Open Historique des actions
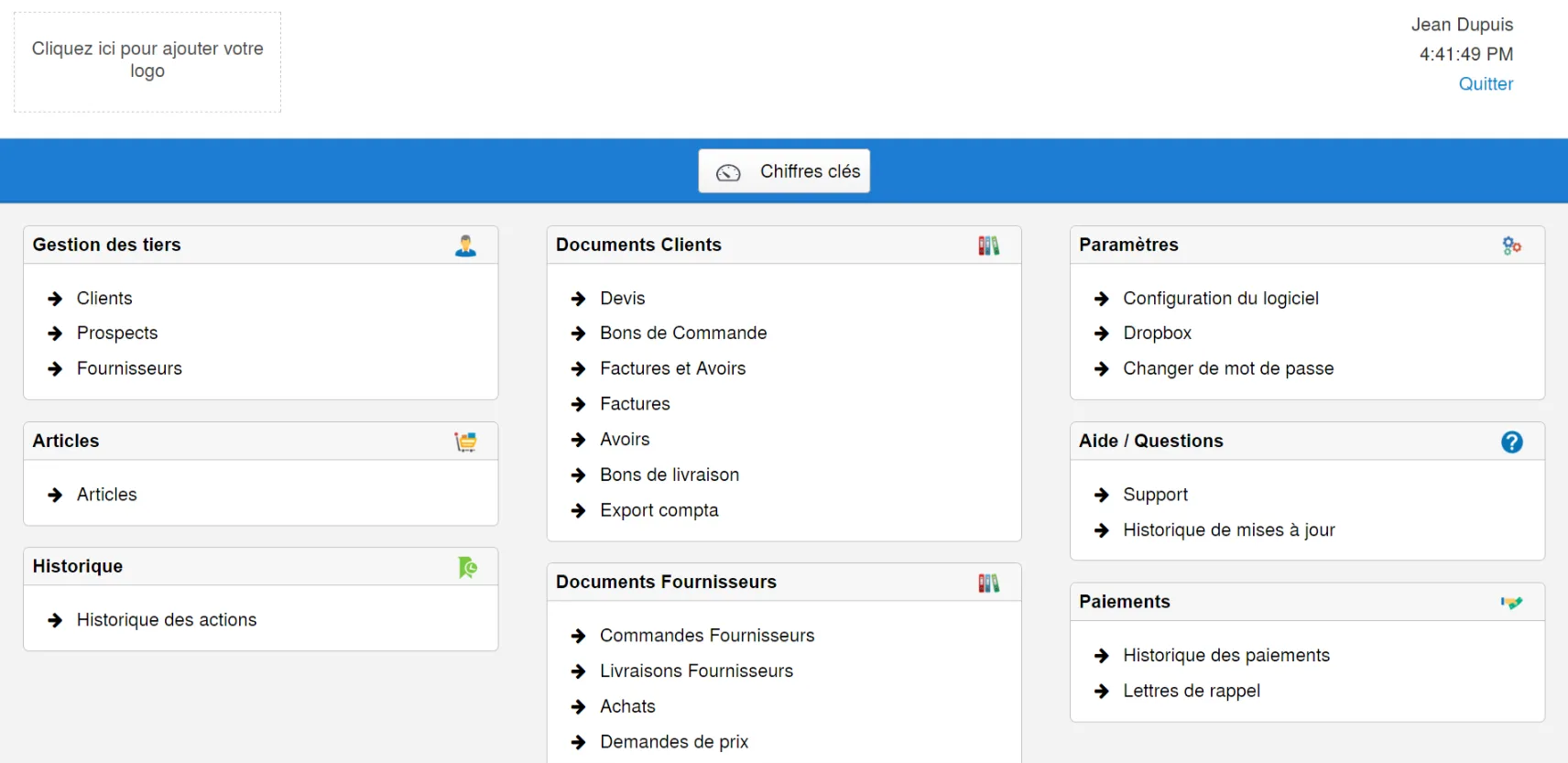1568x763 pixels. (167, 620)
